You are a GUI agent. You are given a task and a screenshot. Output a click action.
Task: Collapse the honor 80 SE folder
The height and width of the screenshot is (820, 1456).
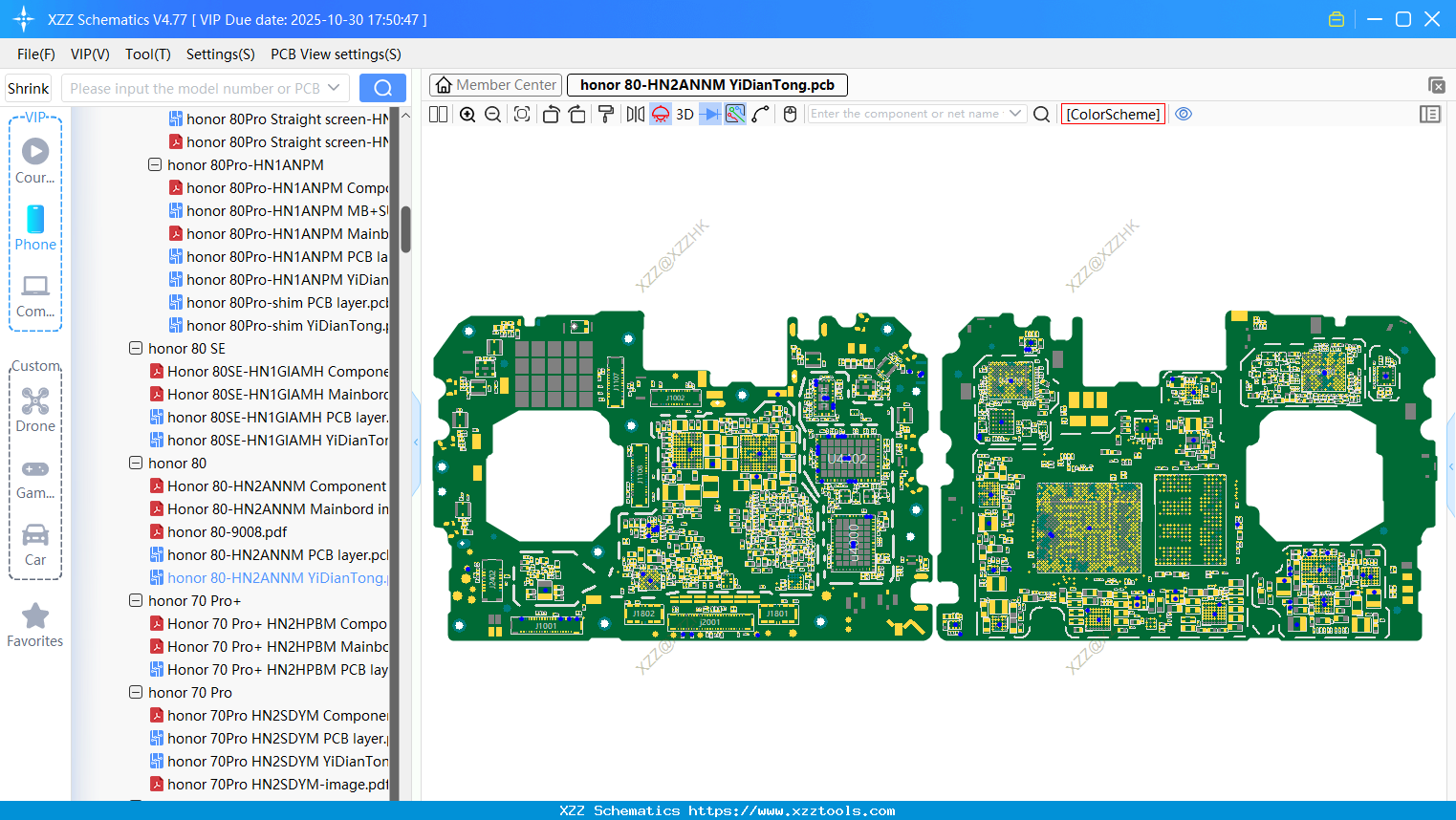point(136,348)
